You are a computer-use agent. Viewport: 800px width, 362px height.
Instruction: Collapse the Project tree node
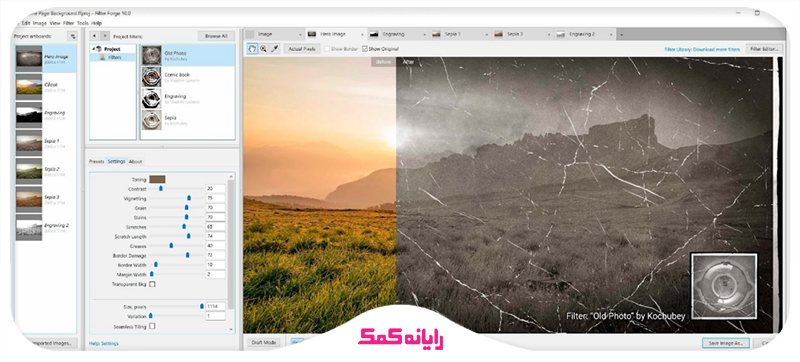tap(93, 49)
